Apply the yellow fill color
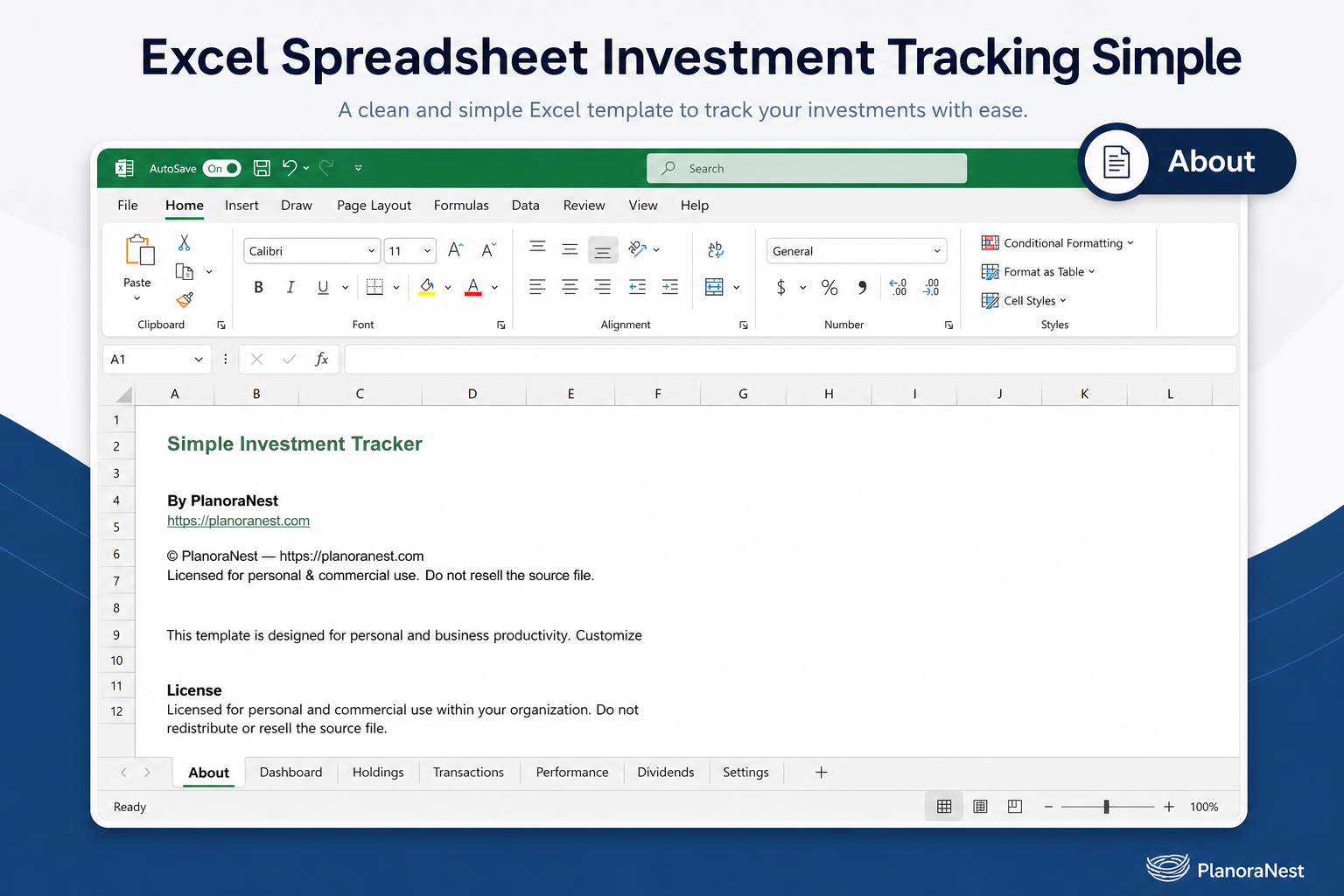Screen dimensions: 1344x896 pyautogui.click(x=427, y=287)
